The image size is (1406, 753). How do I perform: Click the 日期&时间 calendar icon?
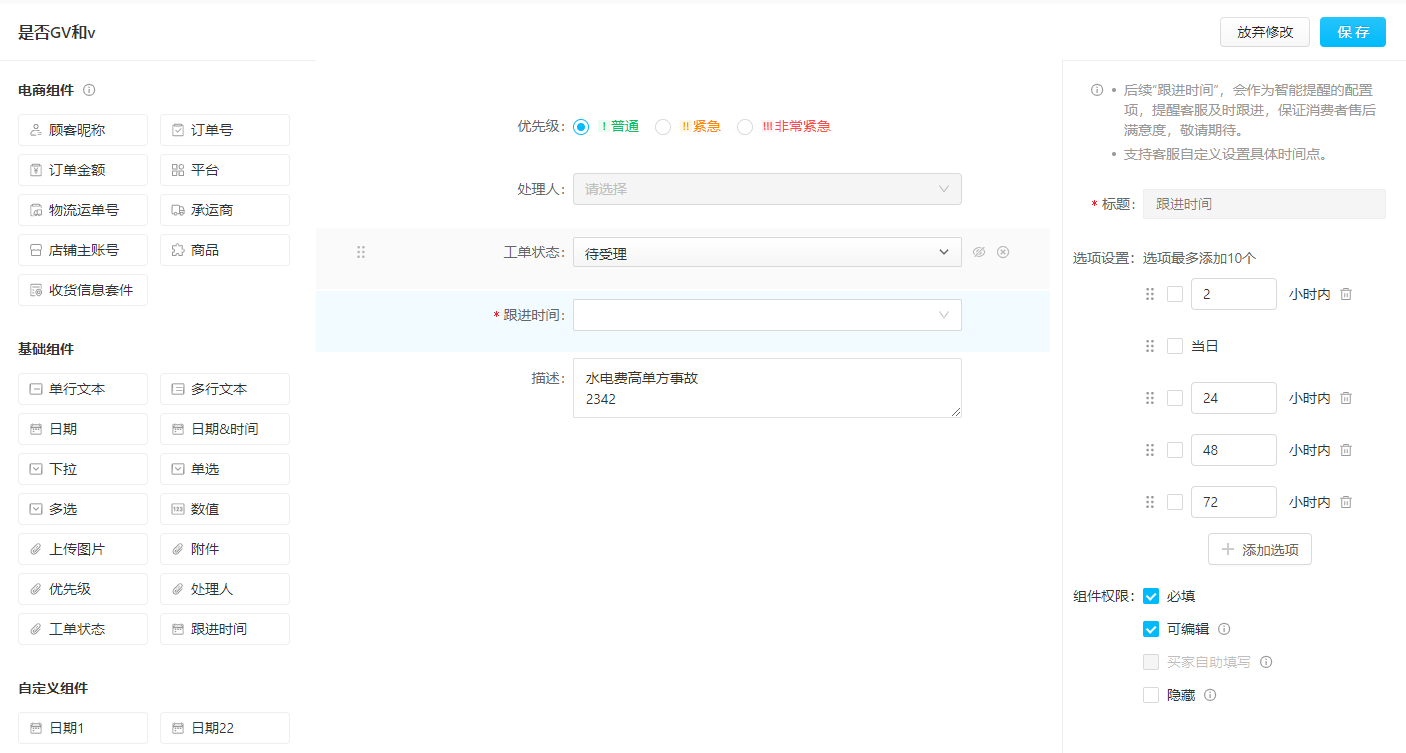coord(178,429)
